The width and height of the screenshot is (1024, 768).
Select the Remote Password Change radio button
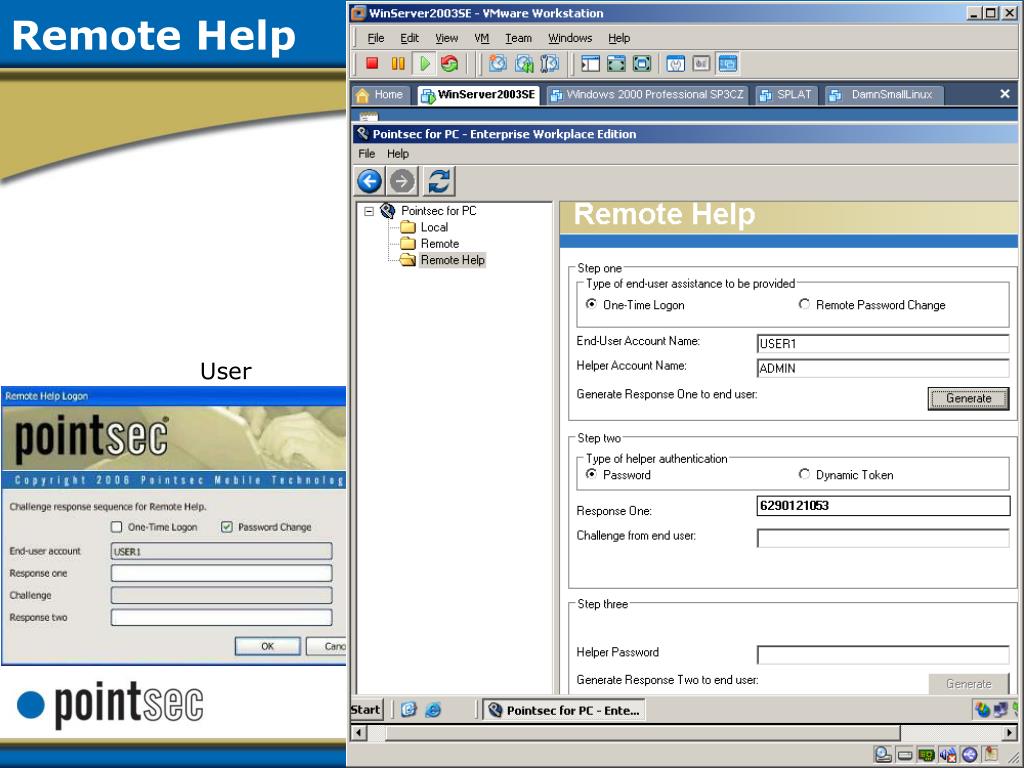[805, 304]
